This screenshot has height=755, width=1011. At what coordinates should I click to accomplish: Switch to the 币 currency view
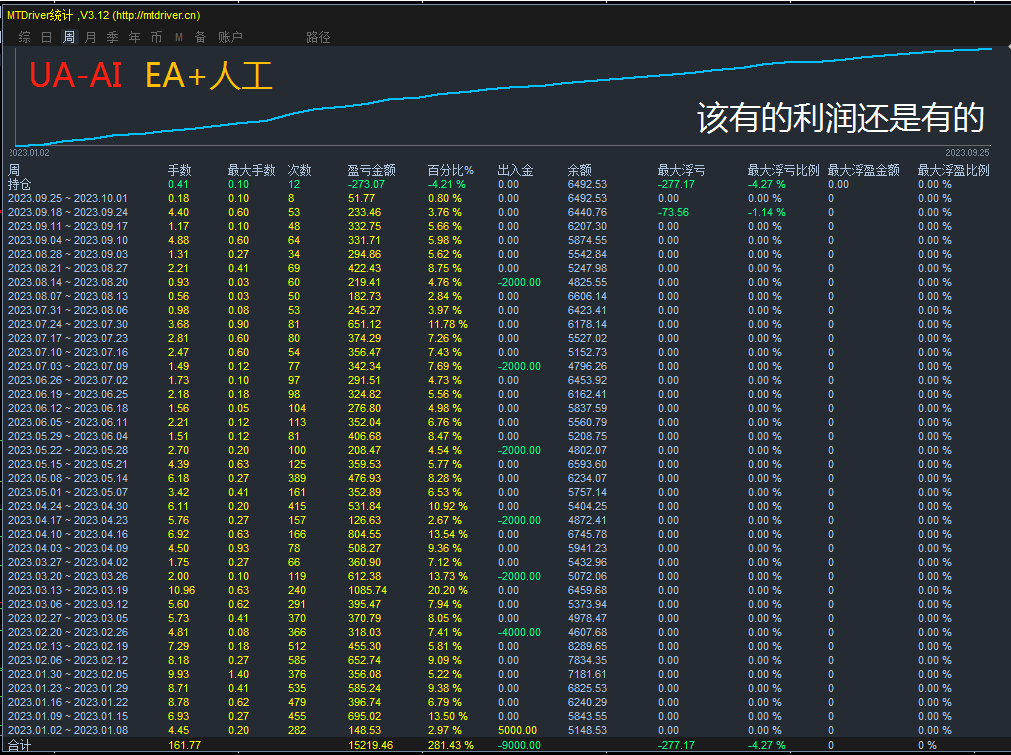[x=157, y=37]
